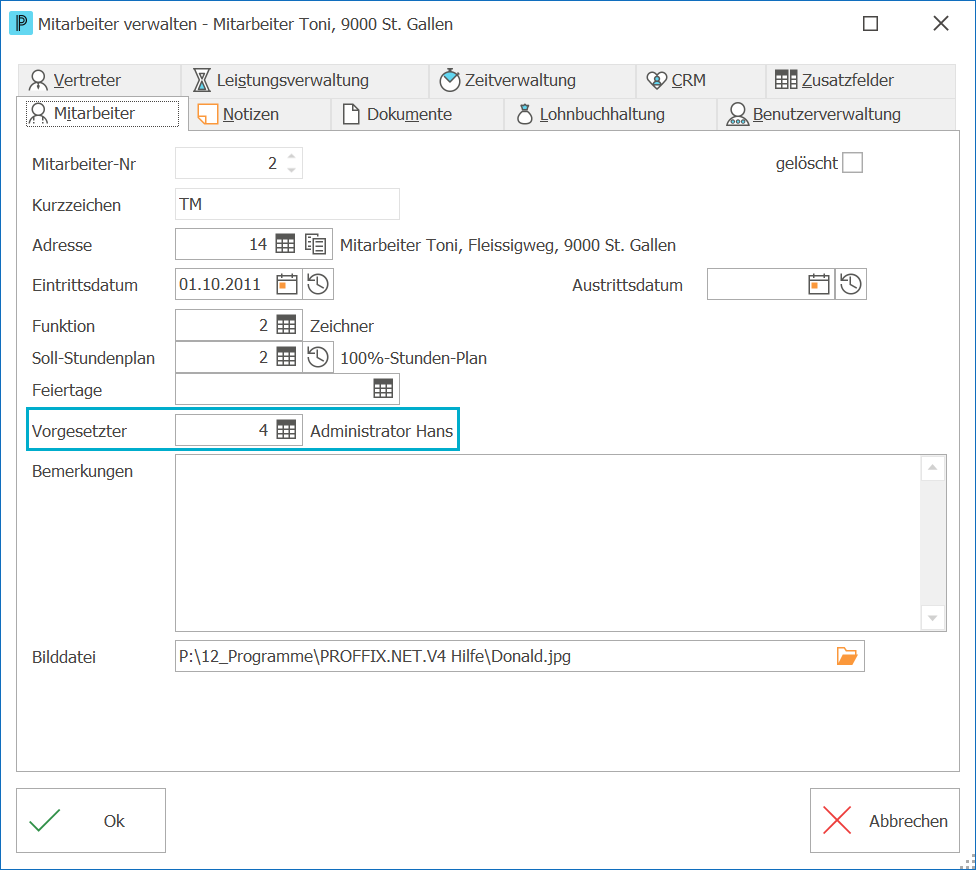Cancel with the Abbrechen button
The image size is (976, 870).
point(884,821)
